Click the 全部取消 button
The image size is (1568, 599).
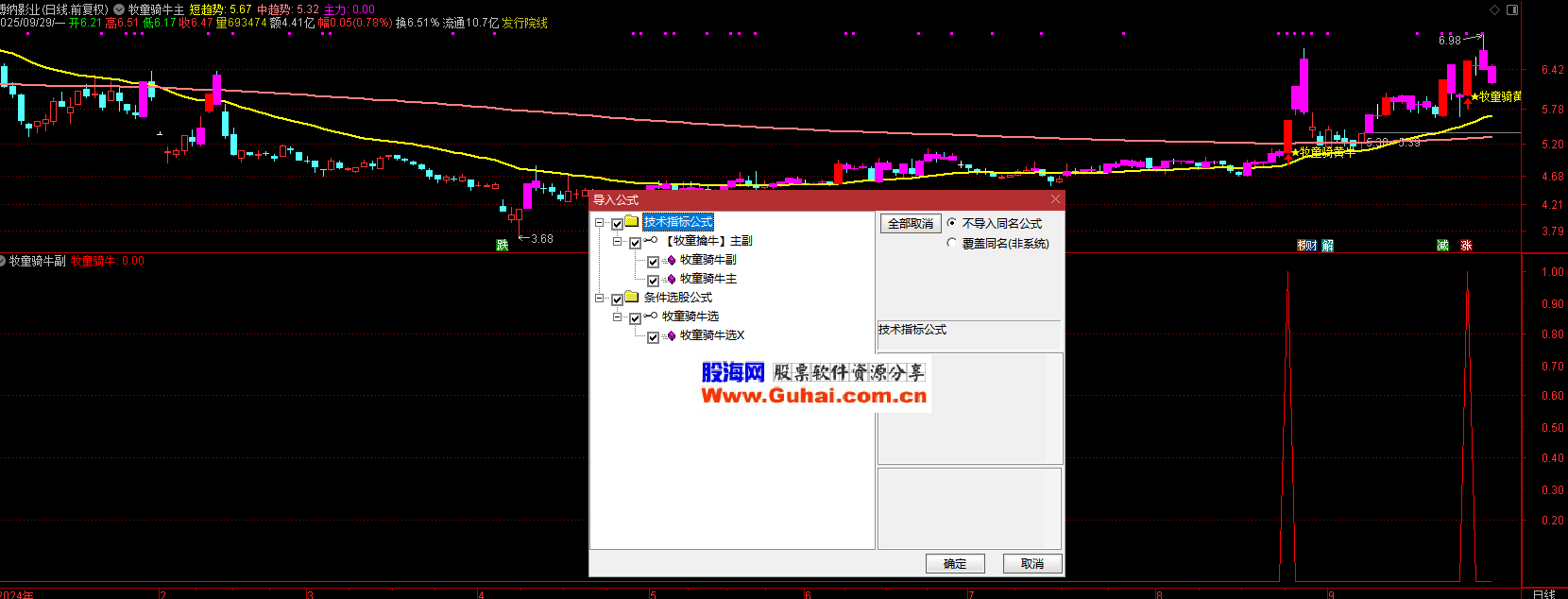pos(910,224)
